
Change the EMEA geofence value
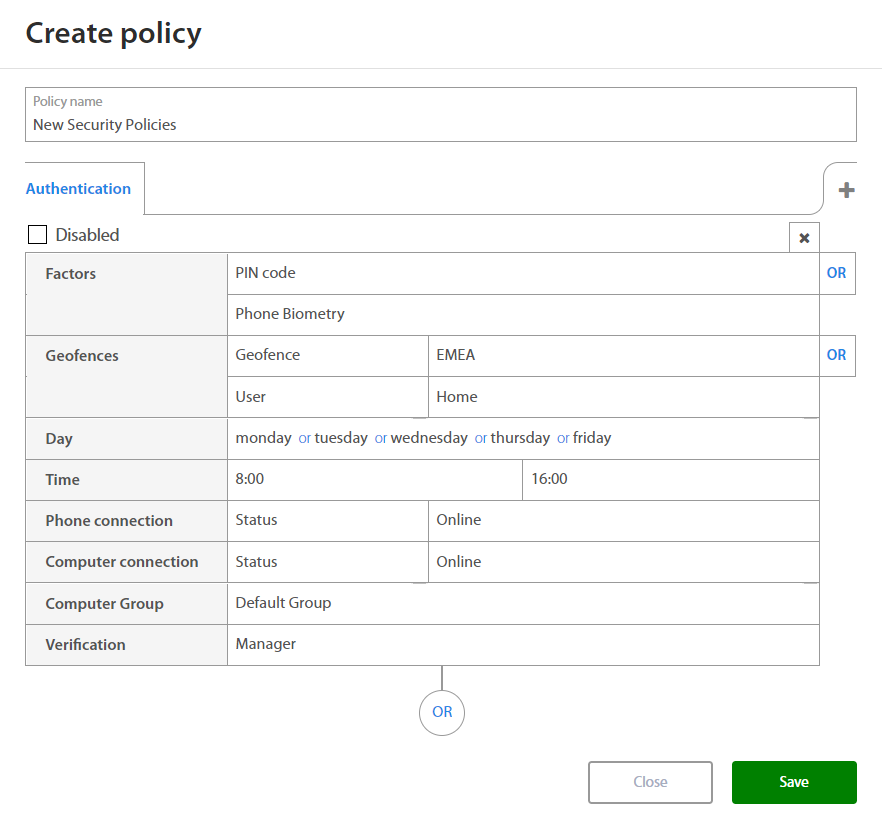[622, 355]
